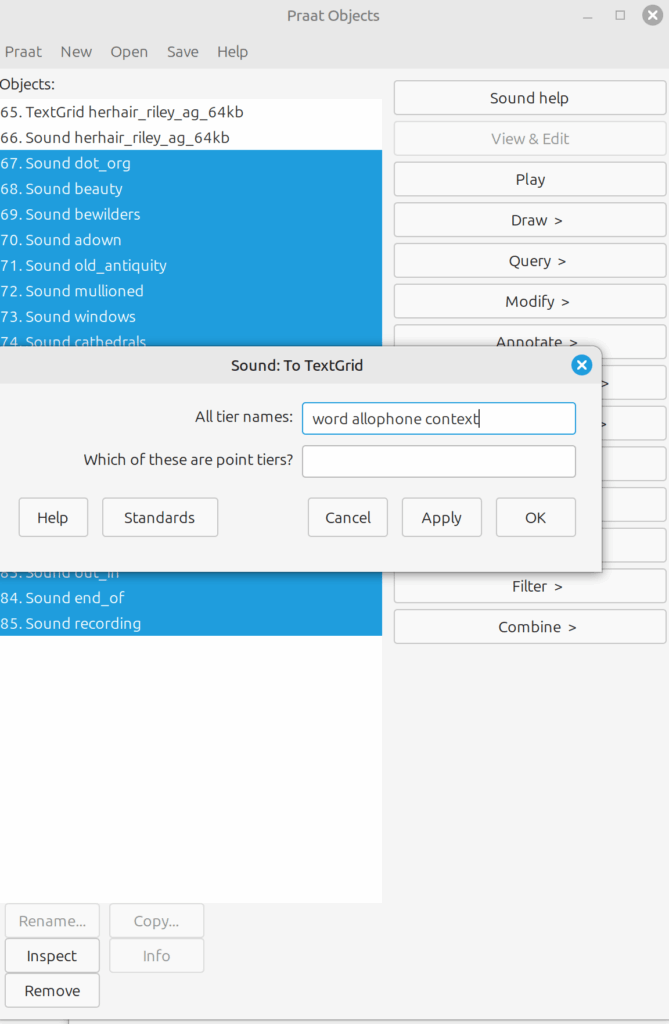Select Sound mullioned in the list
The width and height of the screenshot is (669, 1024).
[84, 291]
